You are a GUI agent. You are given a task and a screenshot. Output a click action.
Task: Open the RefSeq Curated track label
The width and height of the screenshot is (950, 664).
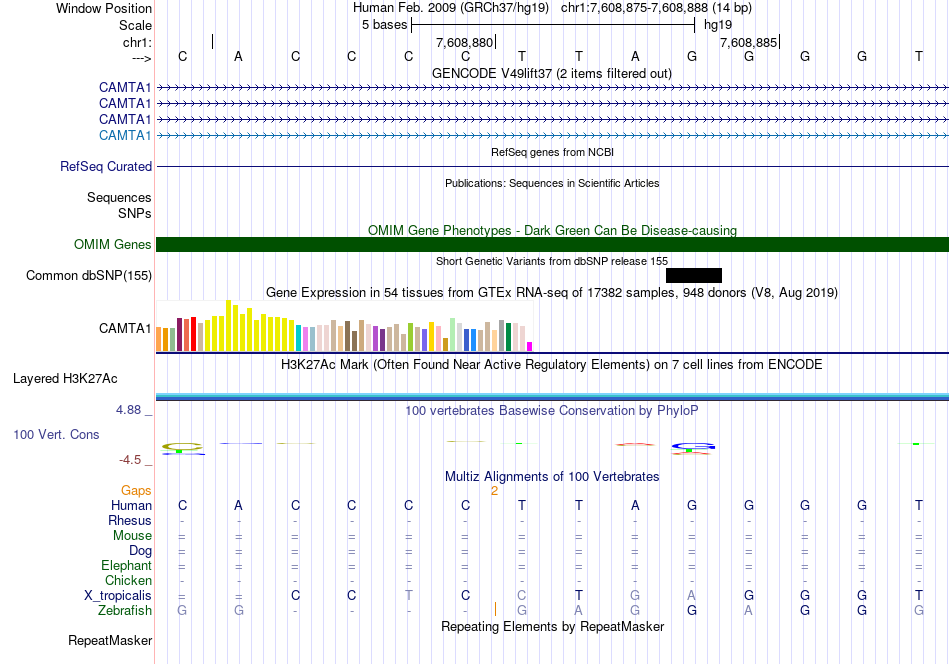click(106, 166)
